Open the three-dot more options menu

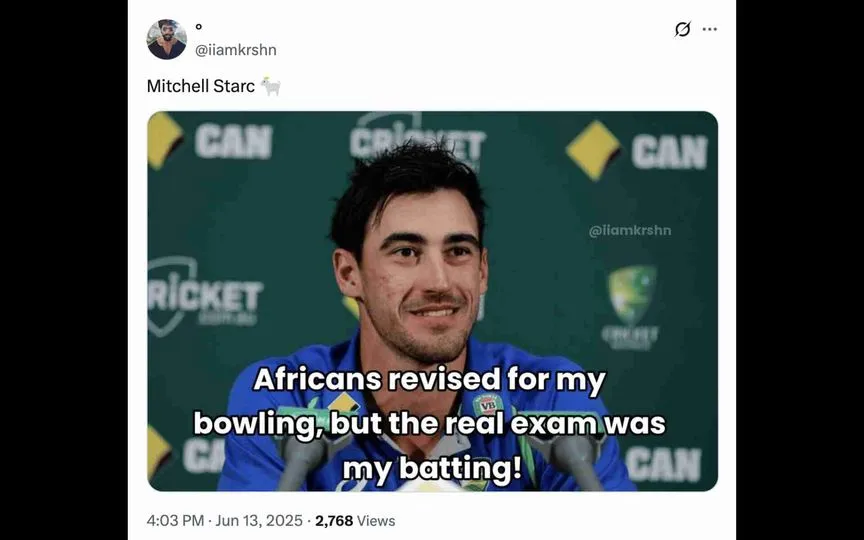(x=710, y=29)
